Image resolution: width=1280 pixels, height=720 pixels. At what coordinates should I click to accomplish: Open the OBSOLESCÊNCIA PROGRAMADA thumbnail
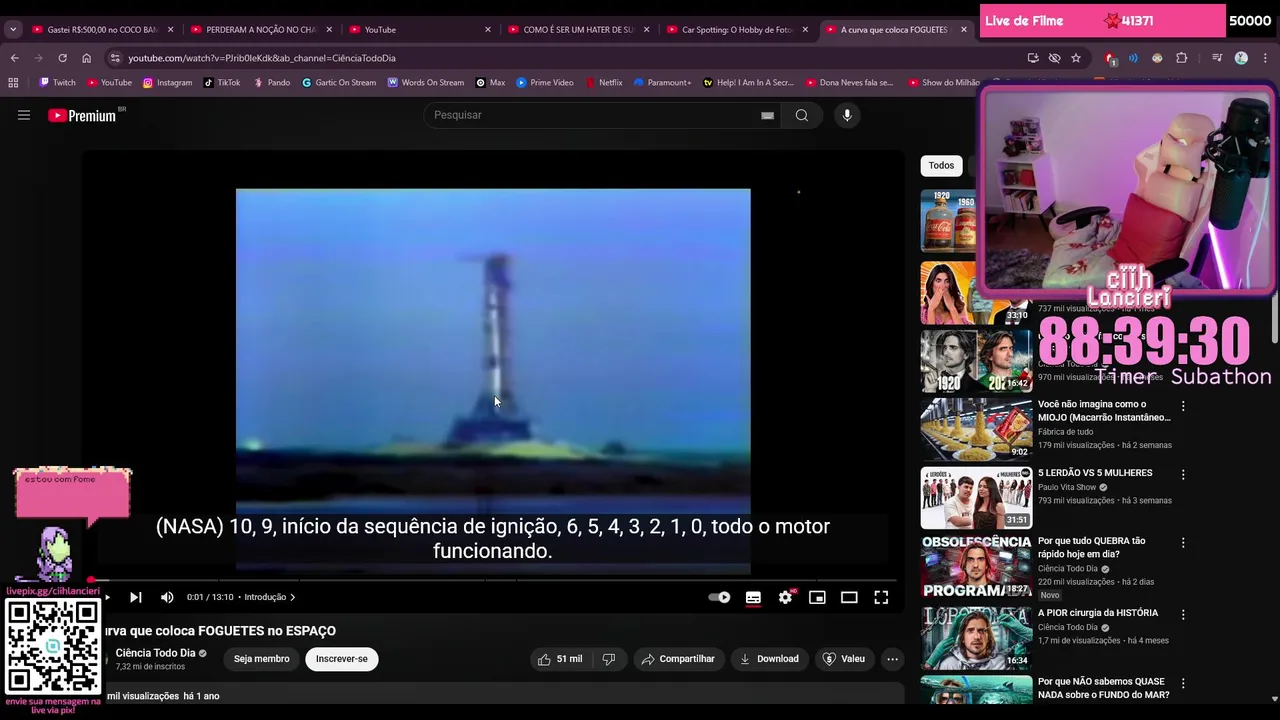coord(976,565)
